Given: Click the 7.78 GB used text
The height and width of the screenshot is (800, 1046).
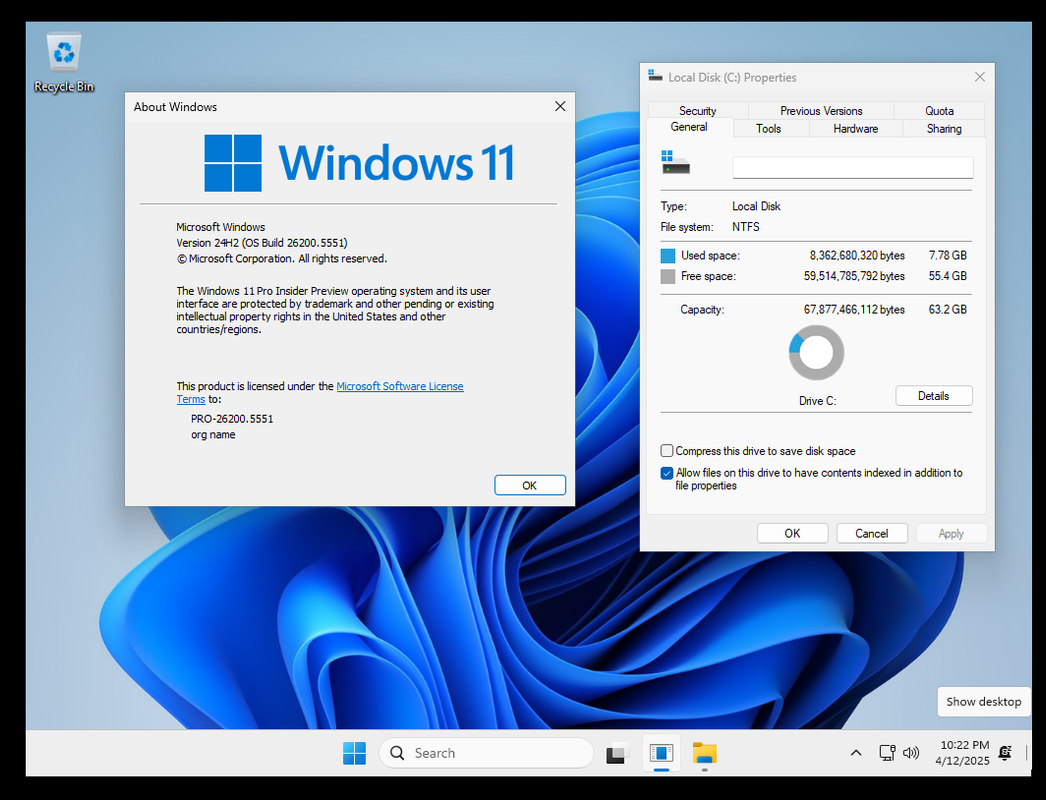Looking at the screenshot, I should 947,256.
